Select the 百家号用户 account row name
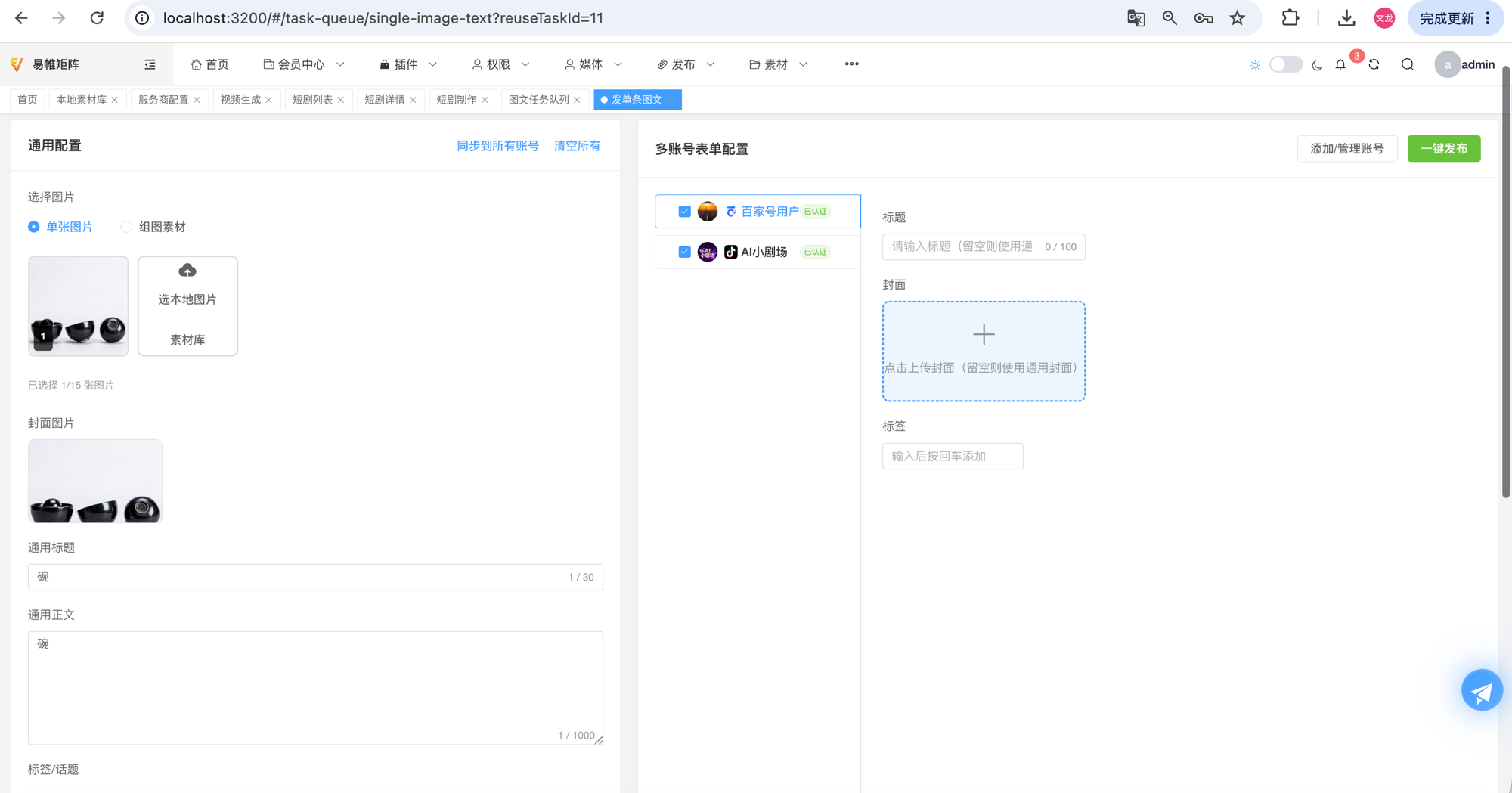Viewport: 1512px width, 793px height. (770, 212)
